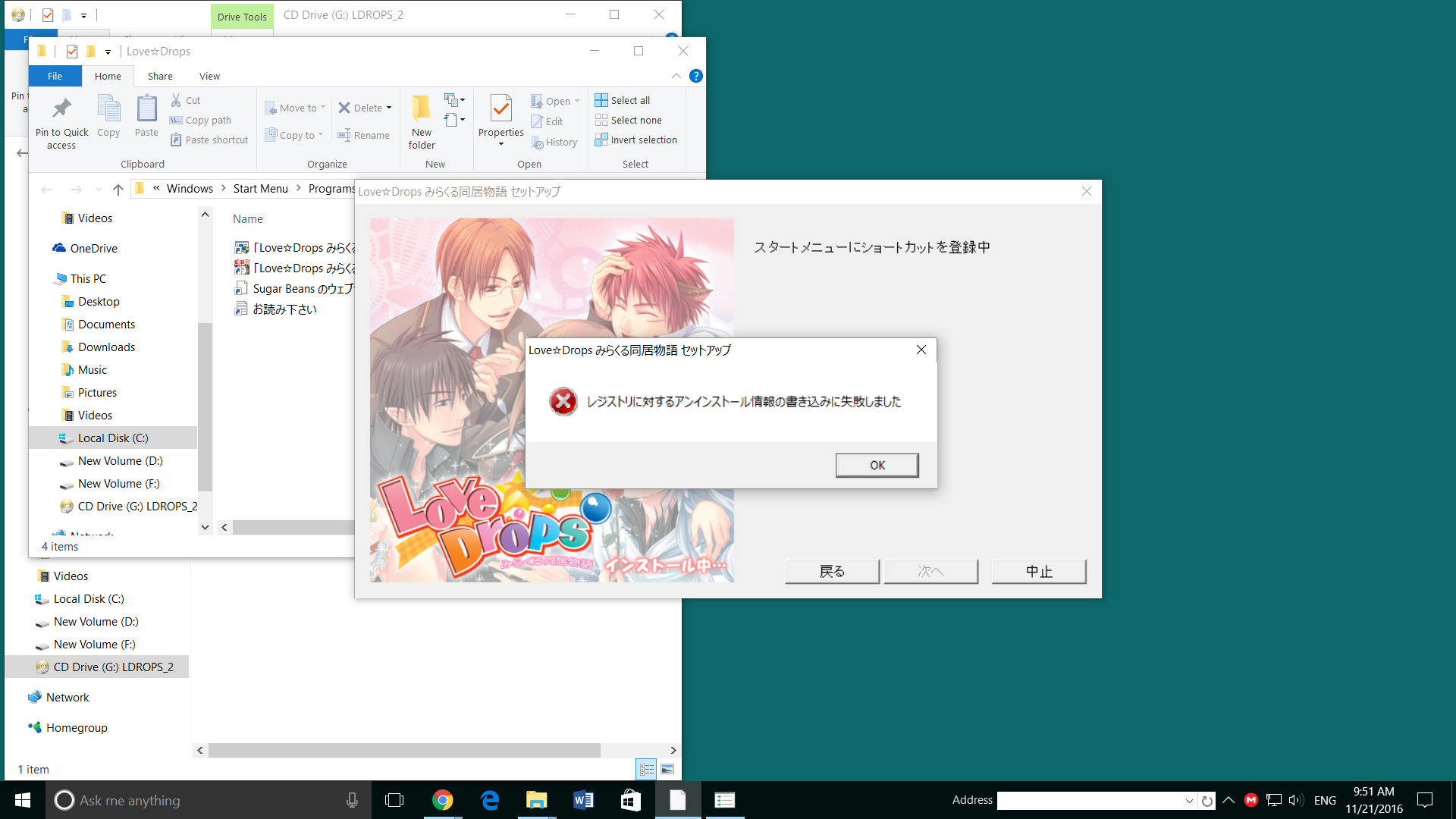Click OK in the error dialog
Image resolution: width=1456 pixels, height=819 pixels.
(x=877, y=465)
